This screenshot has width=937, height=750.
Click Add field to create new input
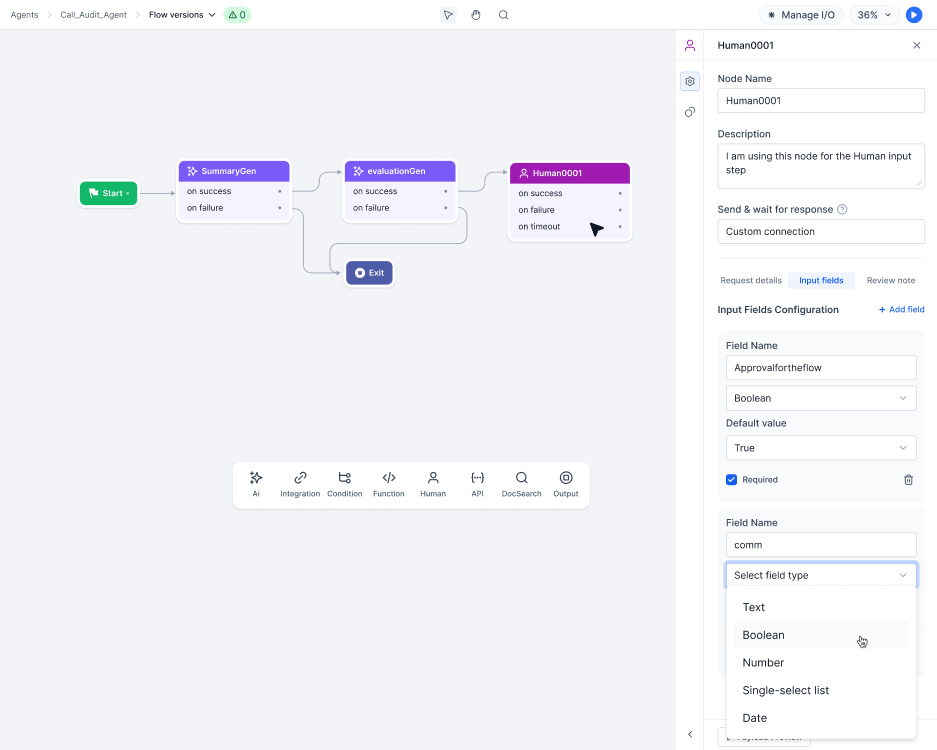tap(900, 309)
